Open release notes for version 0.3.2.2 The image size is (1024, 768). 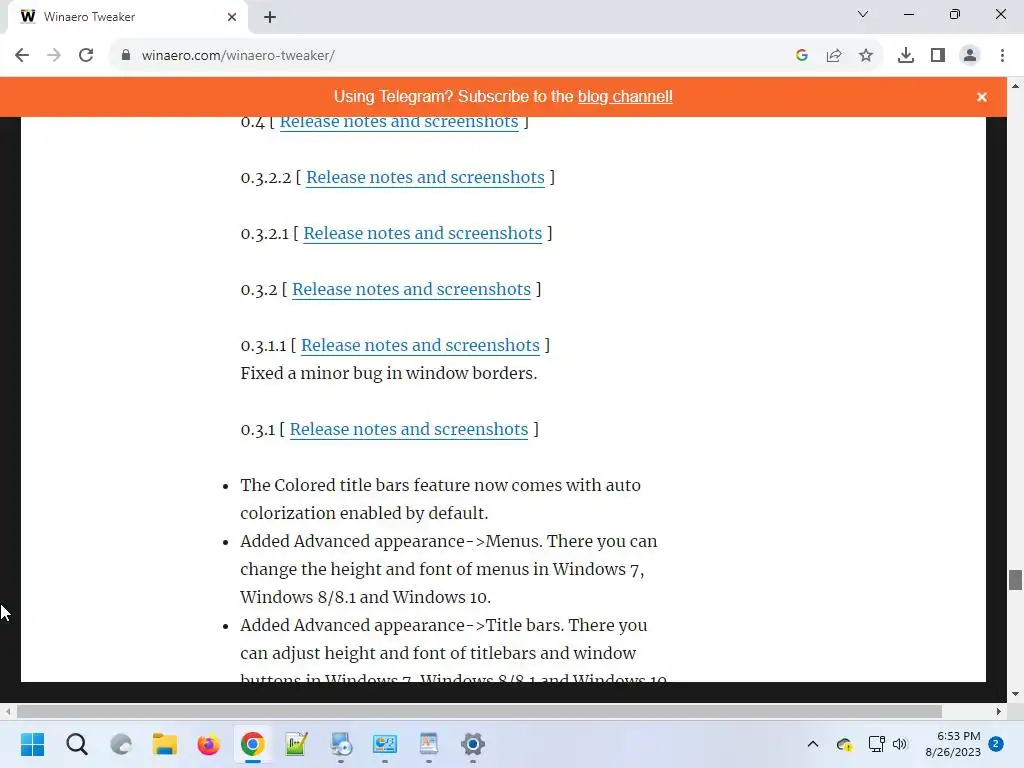click(425, 178)
